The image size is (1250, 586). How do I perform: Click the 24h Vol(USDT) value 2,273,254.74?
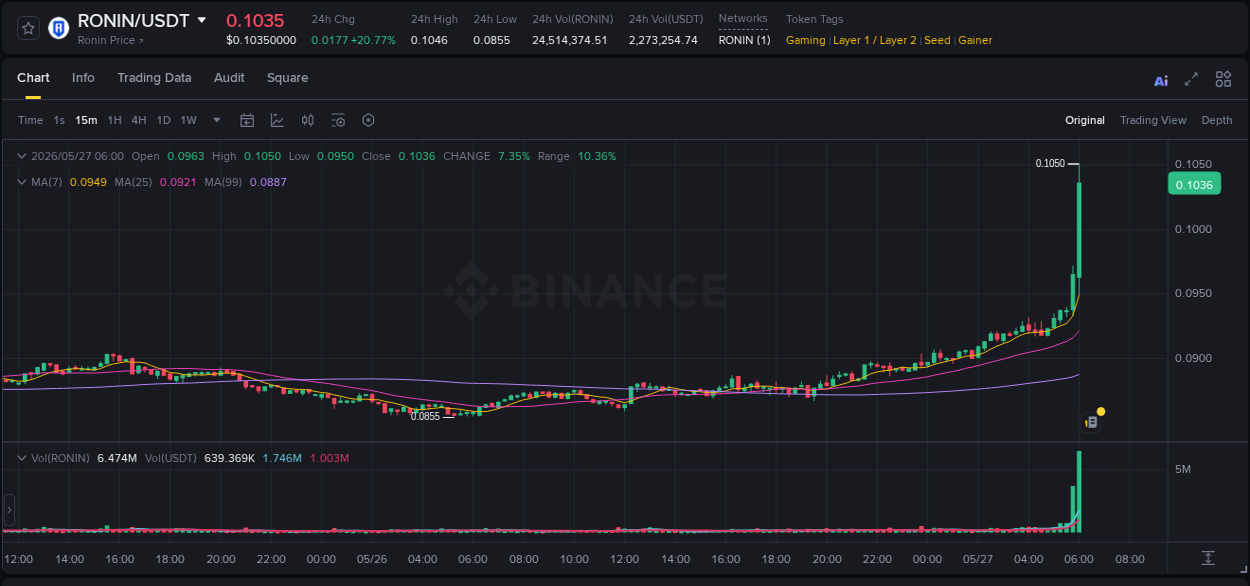663,40
